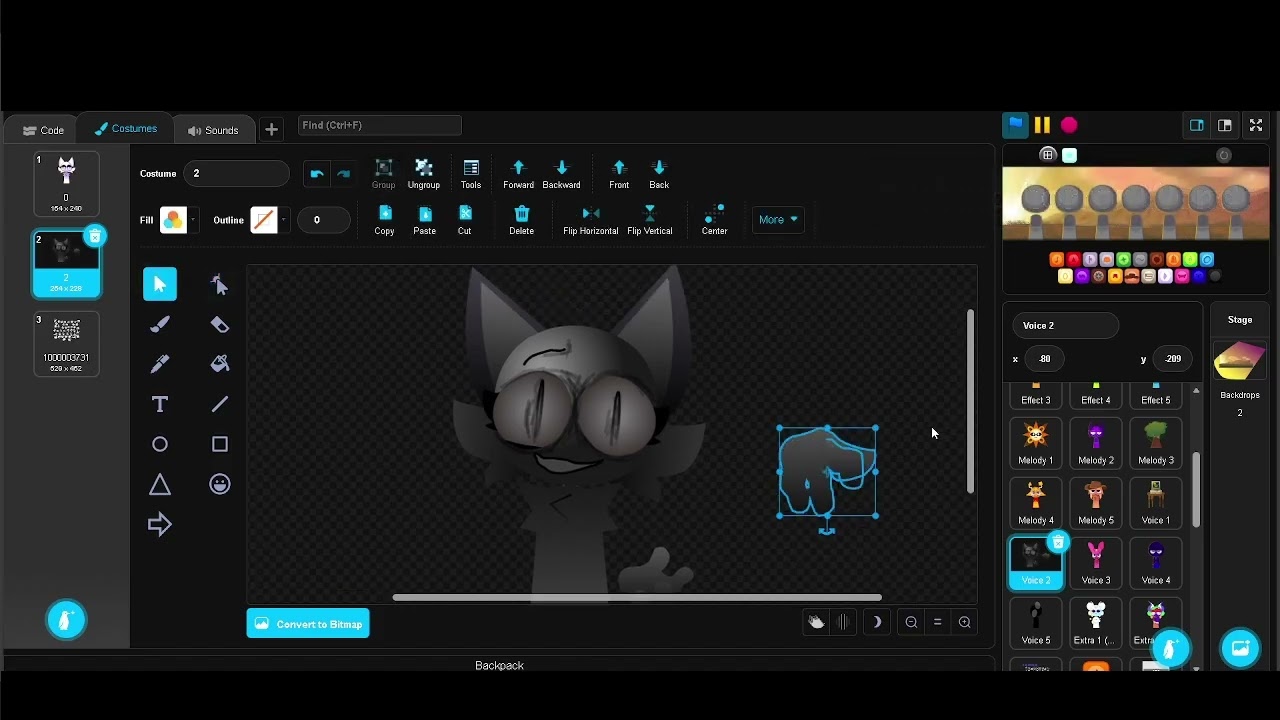The image size is (1280, 720).
Task: Select the Rectangle tool
Action: click(220, 444)
